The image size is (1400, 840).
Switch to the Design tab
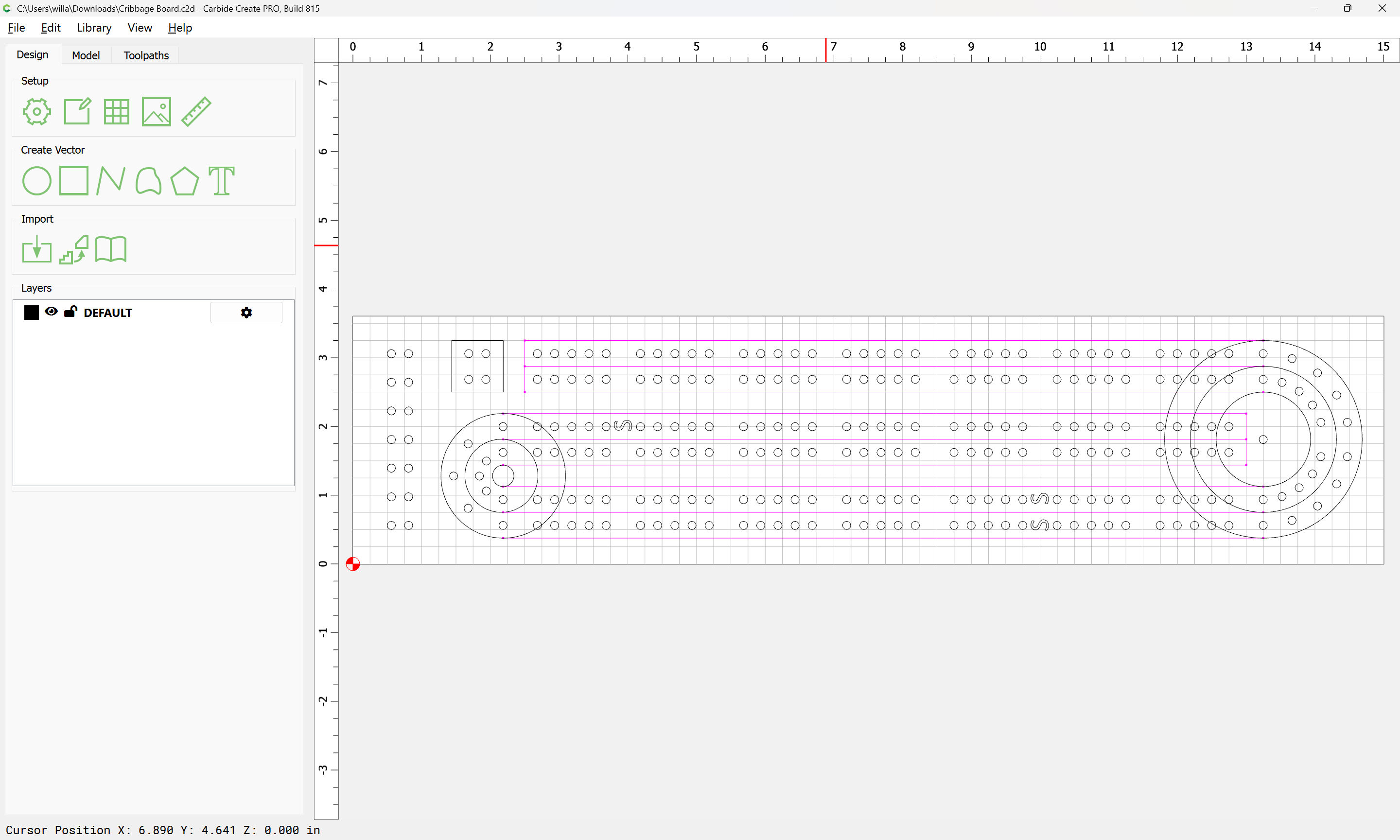click(x=32, y=55)
